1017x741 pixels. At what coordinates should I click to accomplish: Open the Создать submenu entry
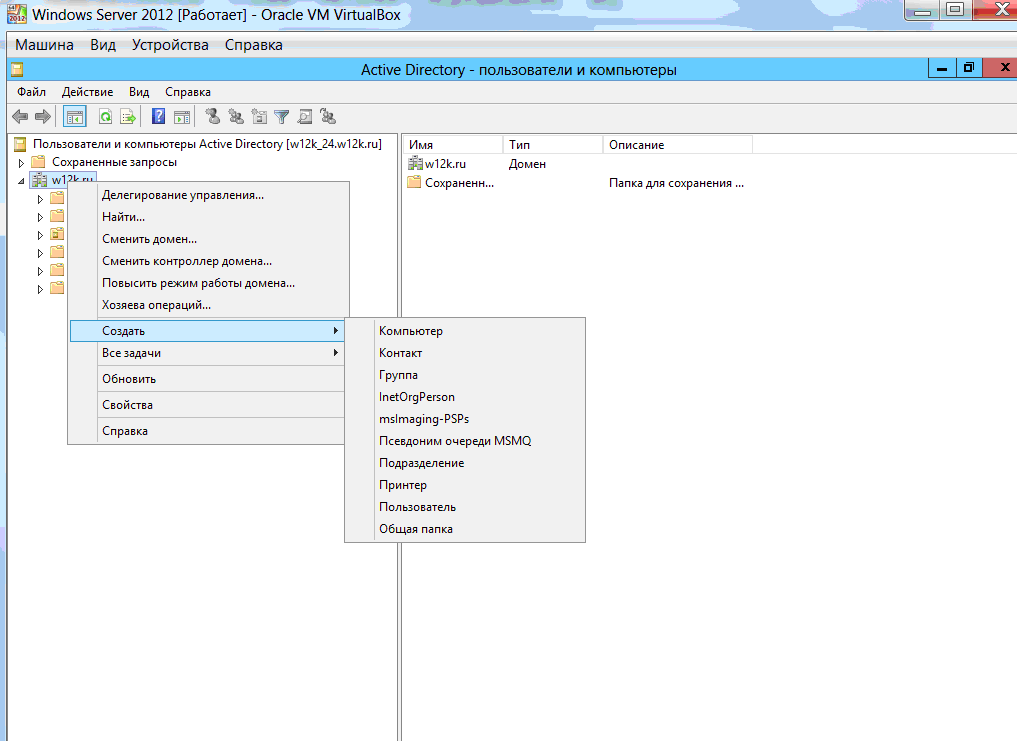click(x=208, y=331)
